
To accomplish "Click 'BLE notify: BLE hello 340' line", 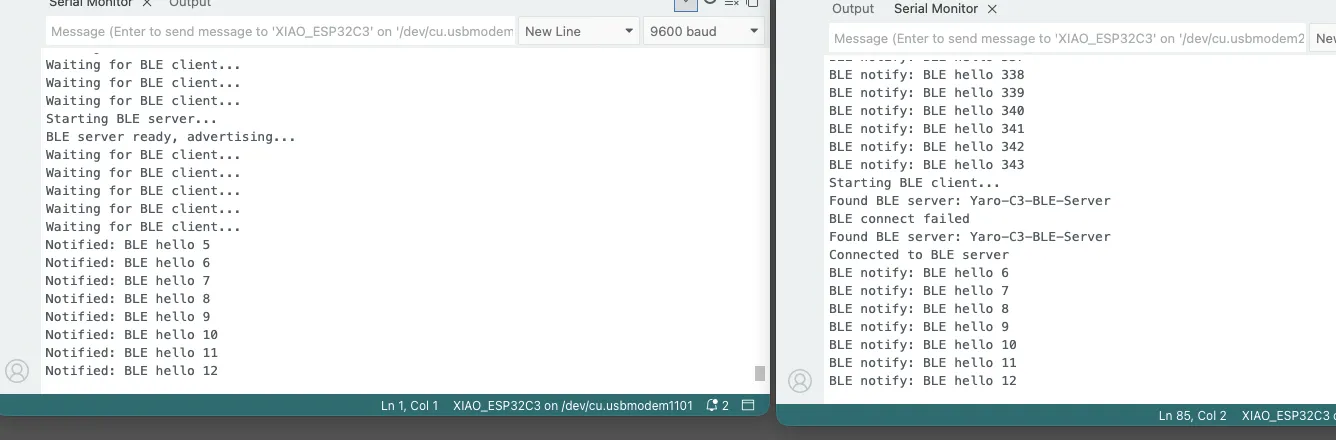I will [927, 111].
